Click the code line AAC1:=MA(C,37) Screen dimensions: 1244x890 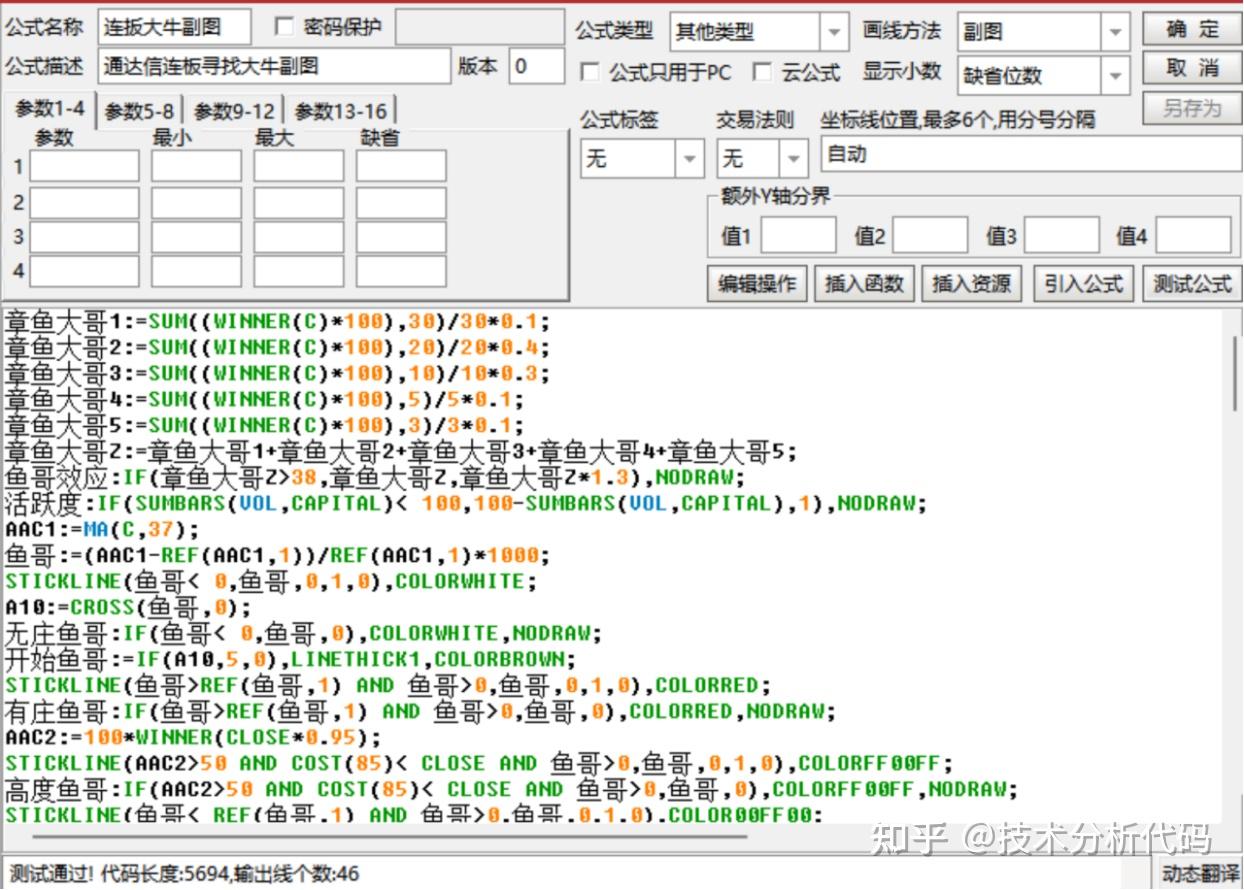103,529
